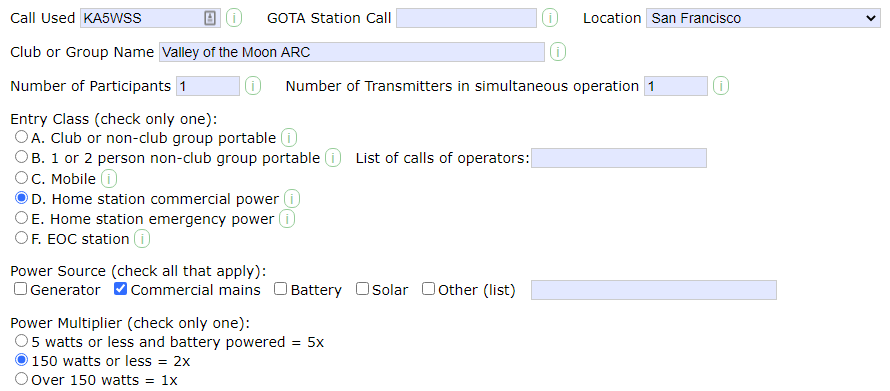Screen dimensions: 890x391
Task: Enable the Generator power source checkbox
Action: pyautogui.click(x=20, y=289)
